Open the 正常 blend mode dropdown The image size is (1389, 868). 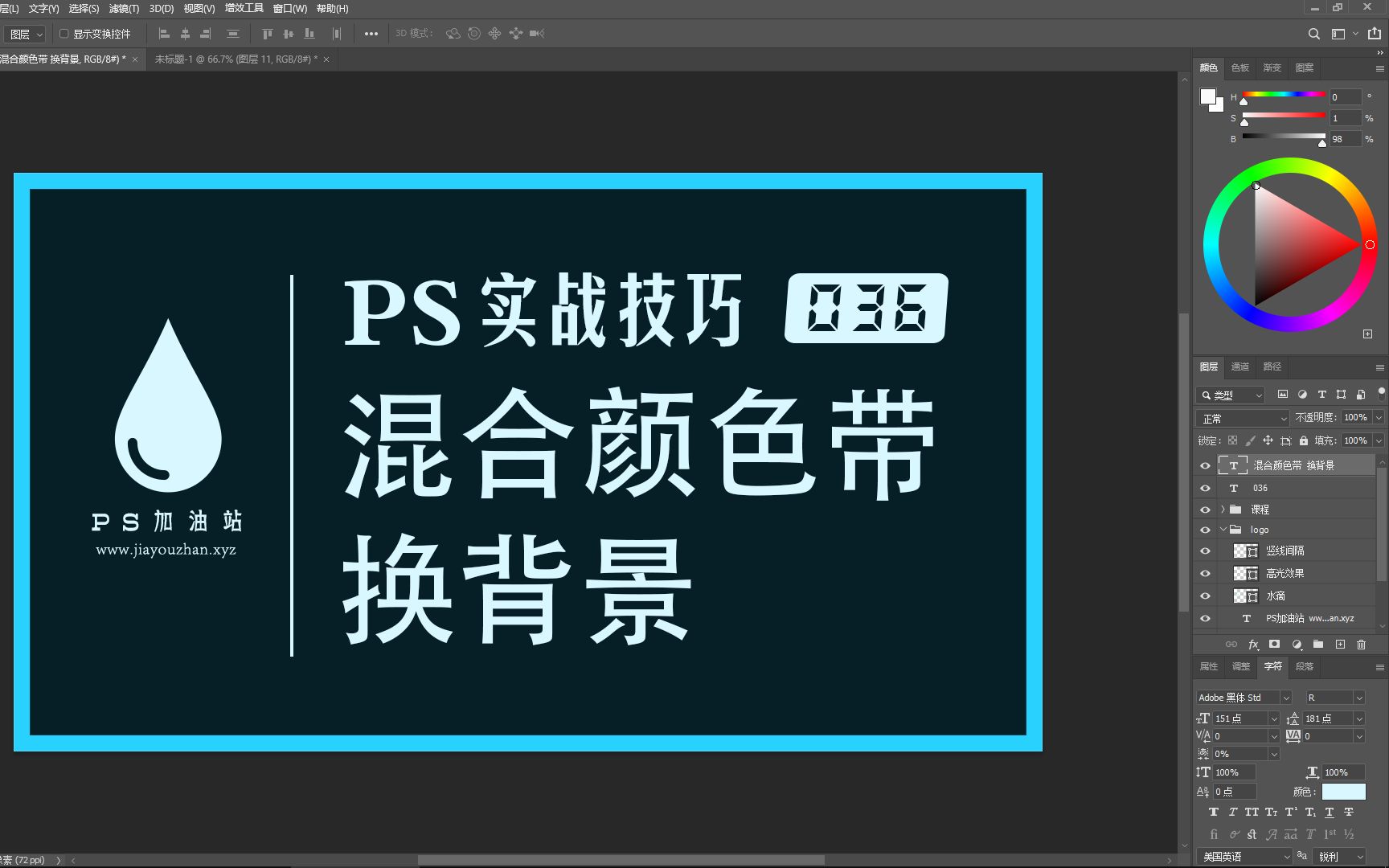click(x=1243, y=418)
